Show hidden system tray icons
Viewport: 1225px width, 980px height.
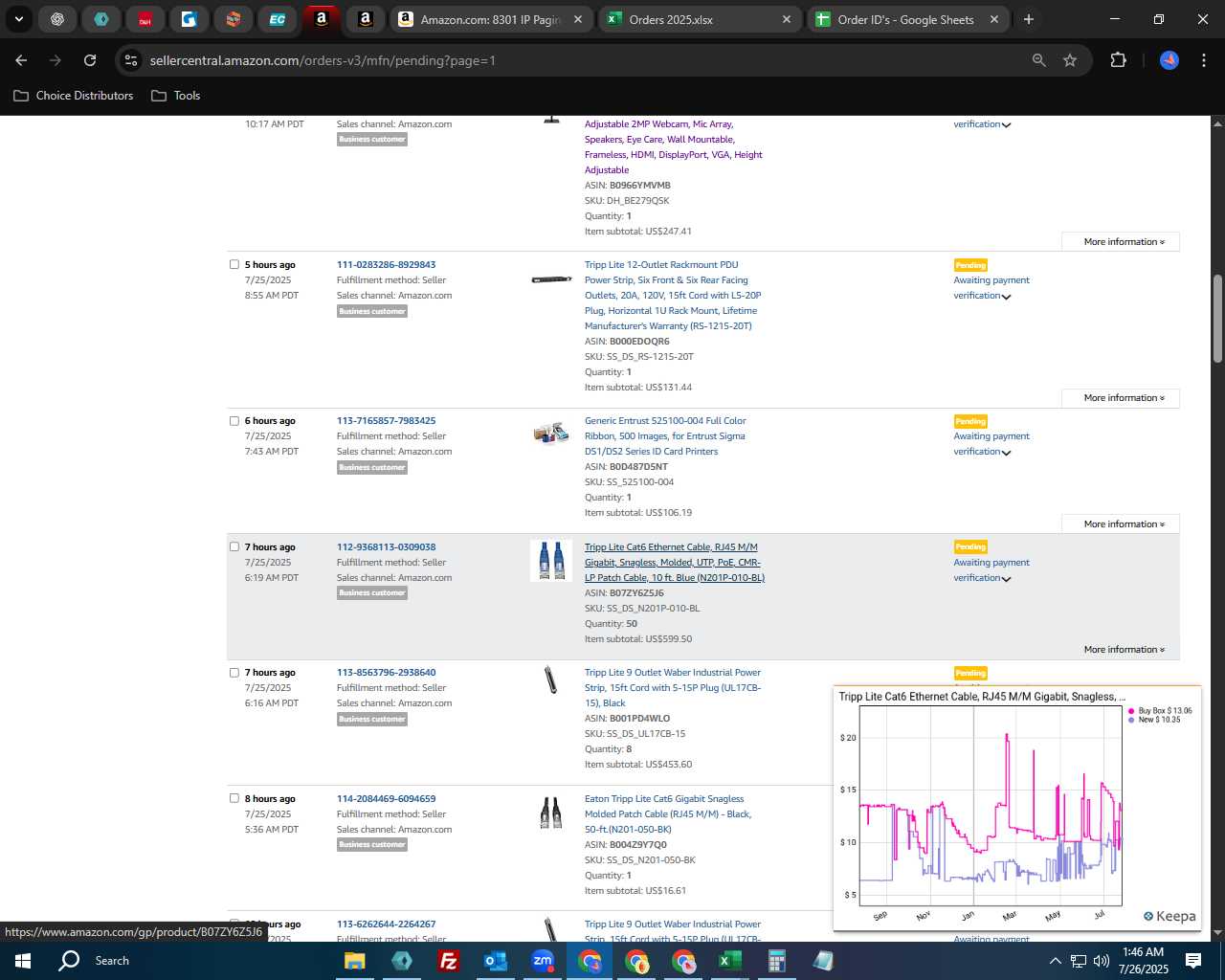pos(1055,961)
